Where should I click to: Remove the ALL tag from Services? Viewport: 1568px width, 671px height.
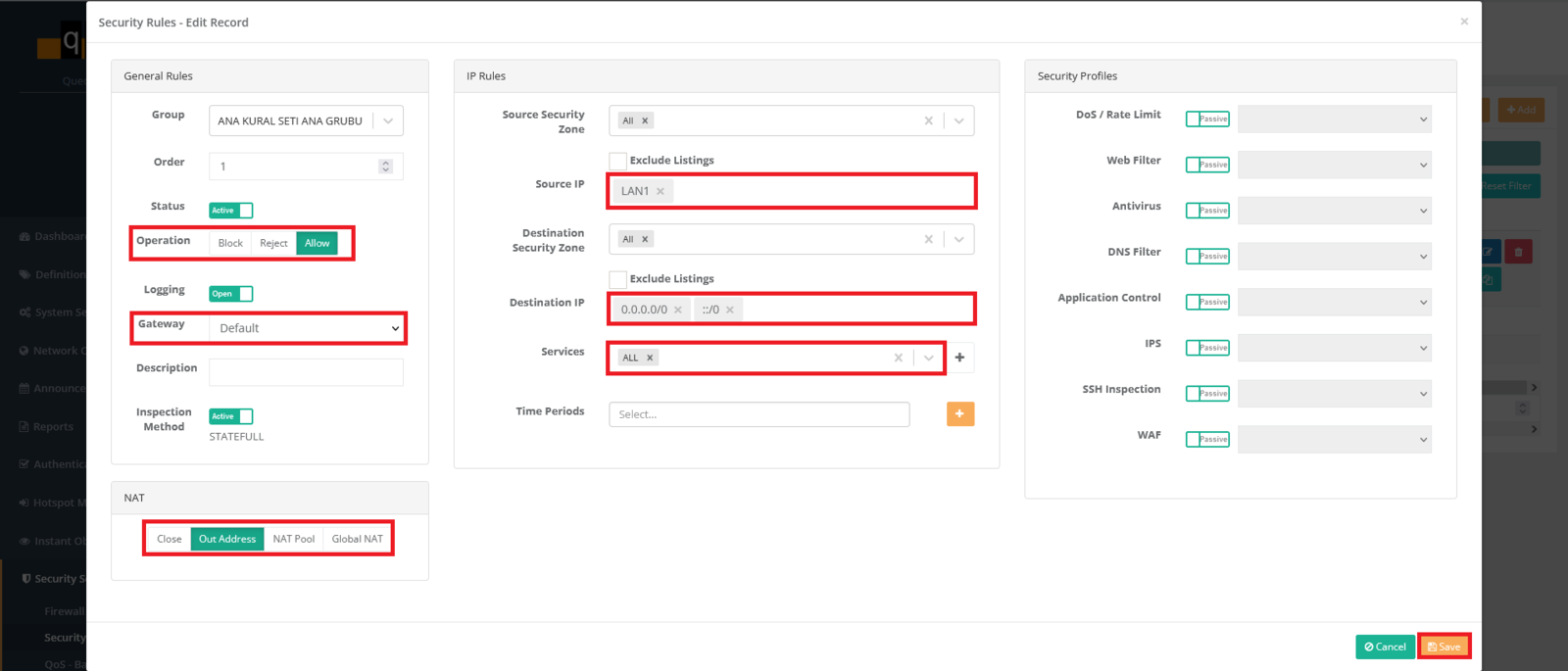point(650,359)
